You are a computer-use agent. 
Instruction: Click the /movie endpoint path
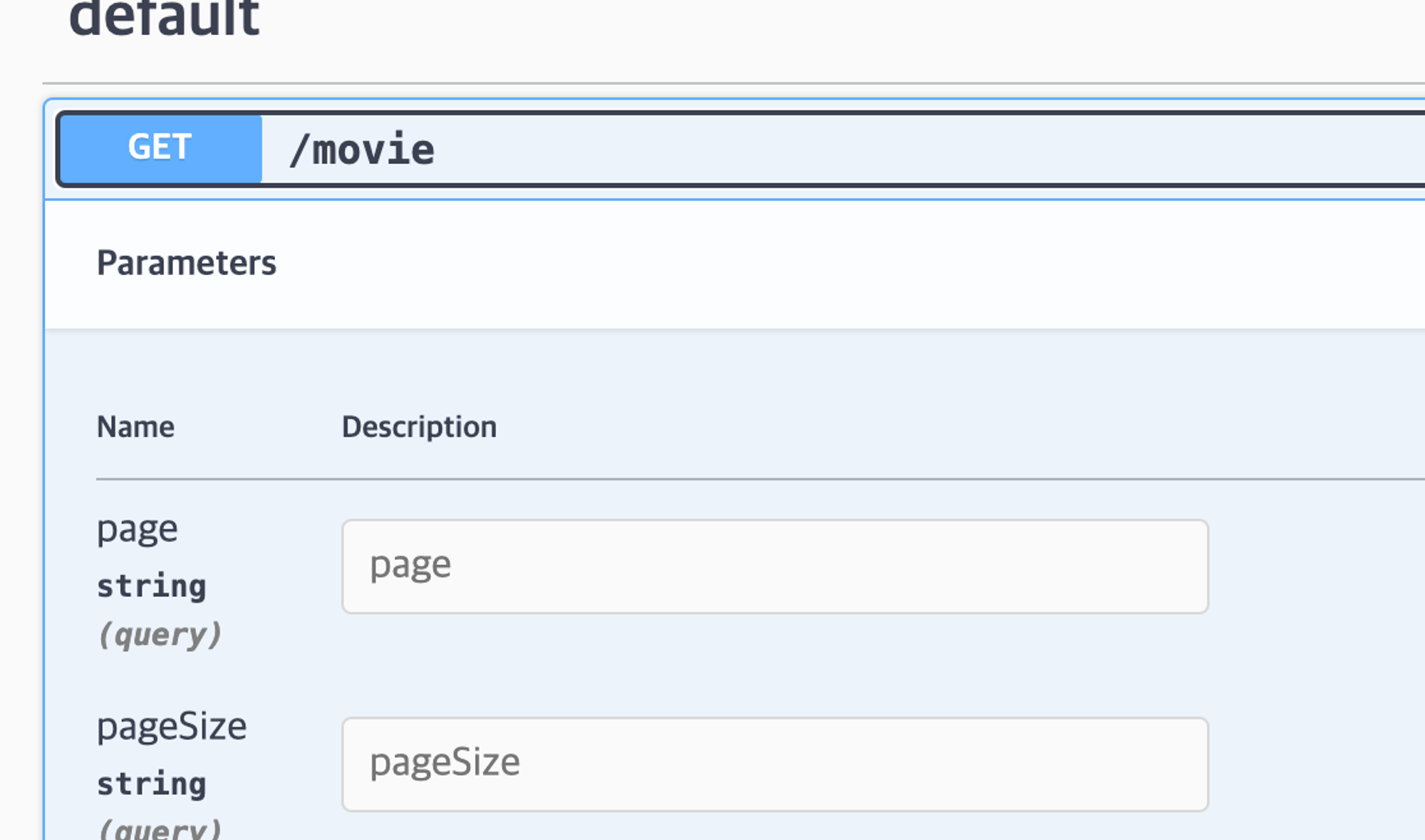click(362, 150)
